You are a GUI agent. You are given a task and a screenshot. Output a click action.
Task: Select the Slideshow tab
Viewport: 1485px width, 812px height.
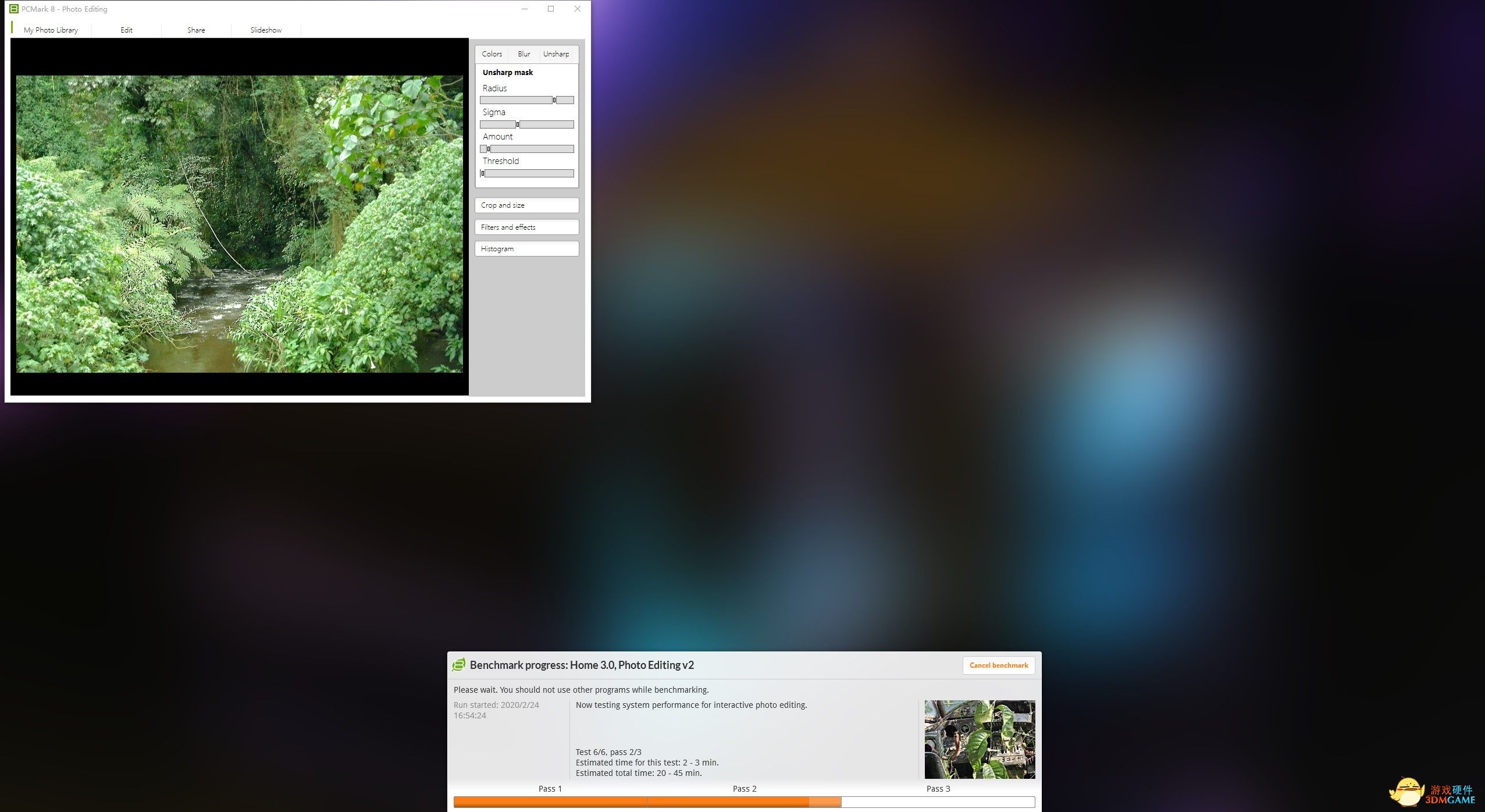click(x=266, y=30)
